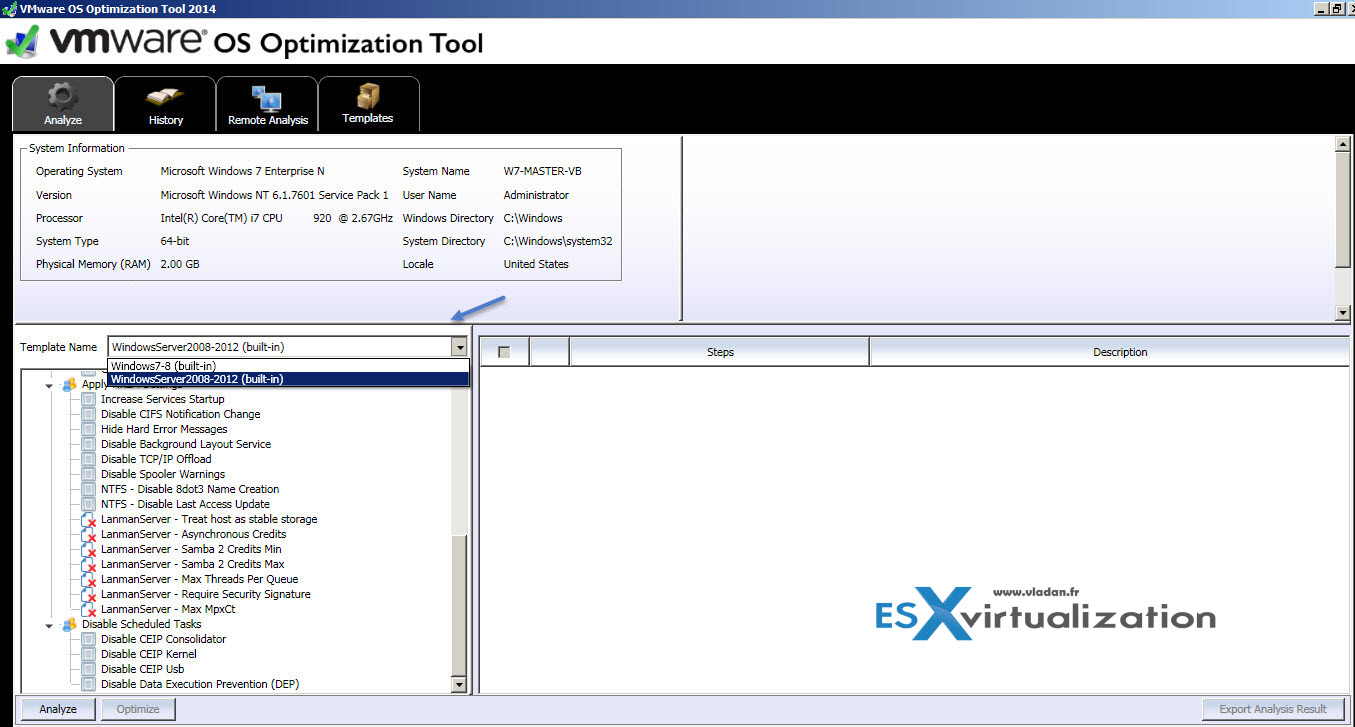Tick the select-all checkbox in the Steps table header
1355x727 pixels.
click(x=504, y=352)
